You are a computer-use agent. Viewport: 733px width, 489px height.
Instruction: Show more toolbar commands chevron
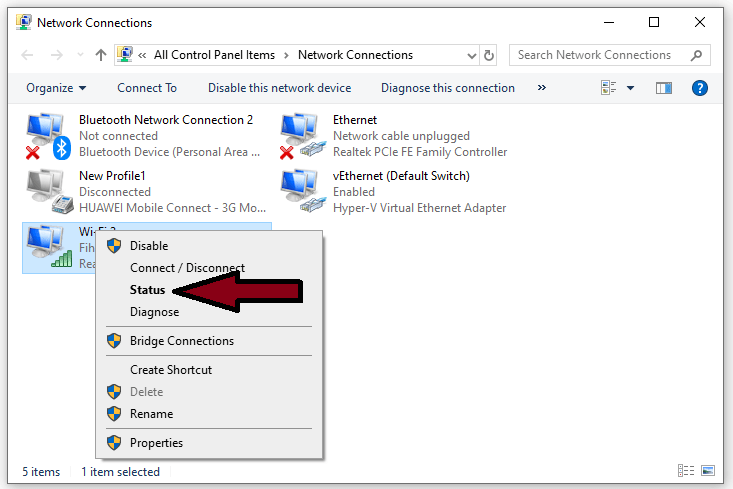coord(542,88)
